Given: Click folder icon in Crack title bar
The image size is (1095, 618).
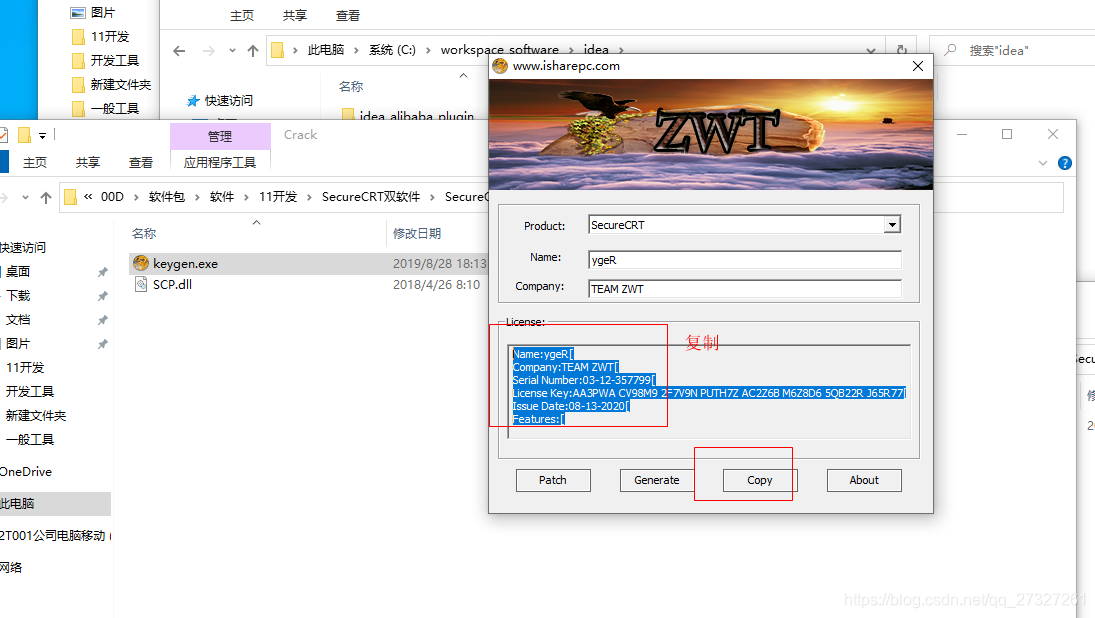Looking at the screenshot, I should coord(24,135).
